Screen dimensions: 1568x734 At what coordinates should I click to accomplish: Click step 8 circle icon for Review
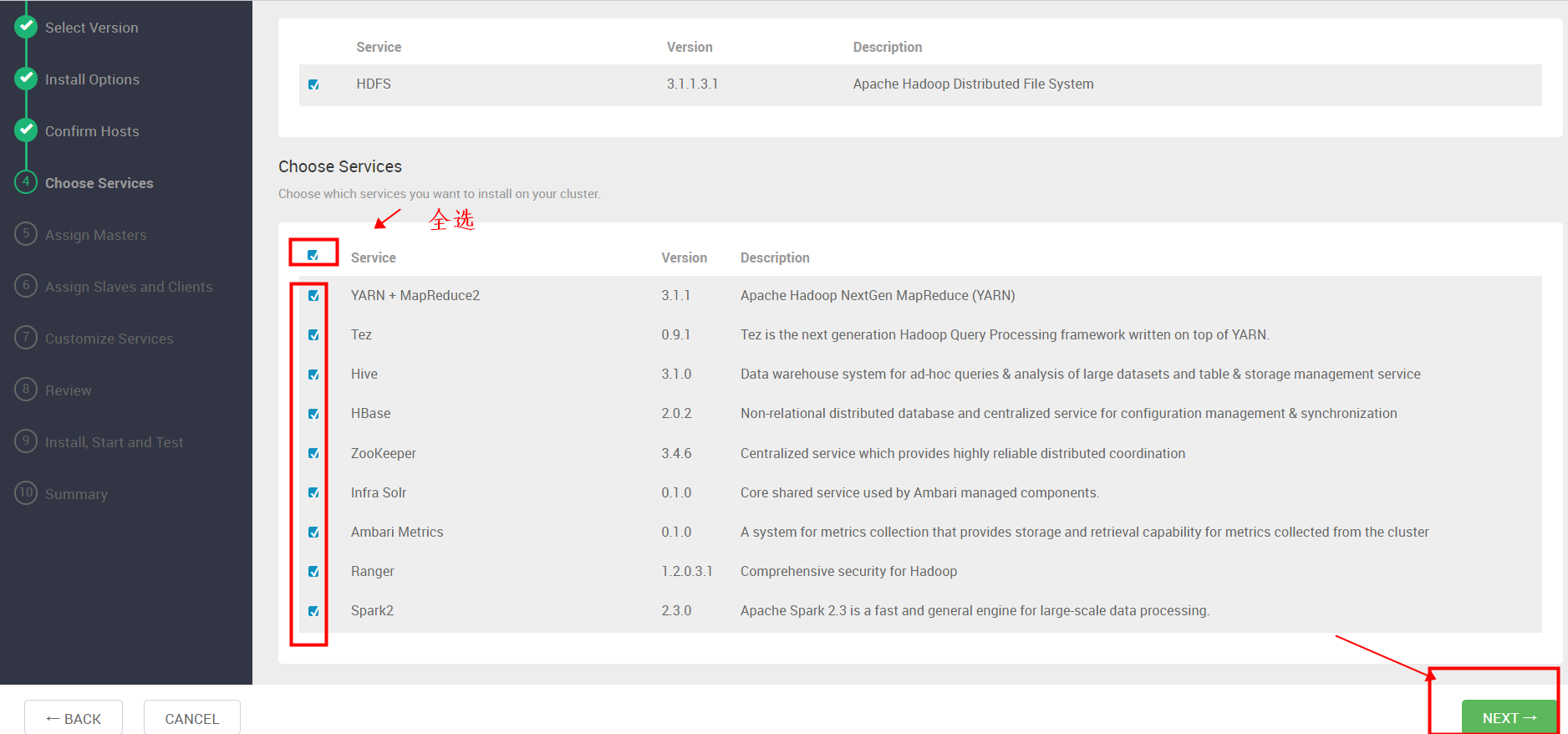coord(26,390)
